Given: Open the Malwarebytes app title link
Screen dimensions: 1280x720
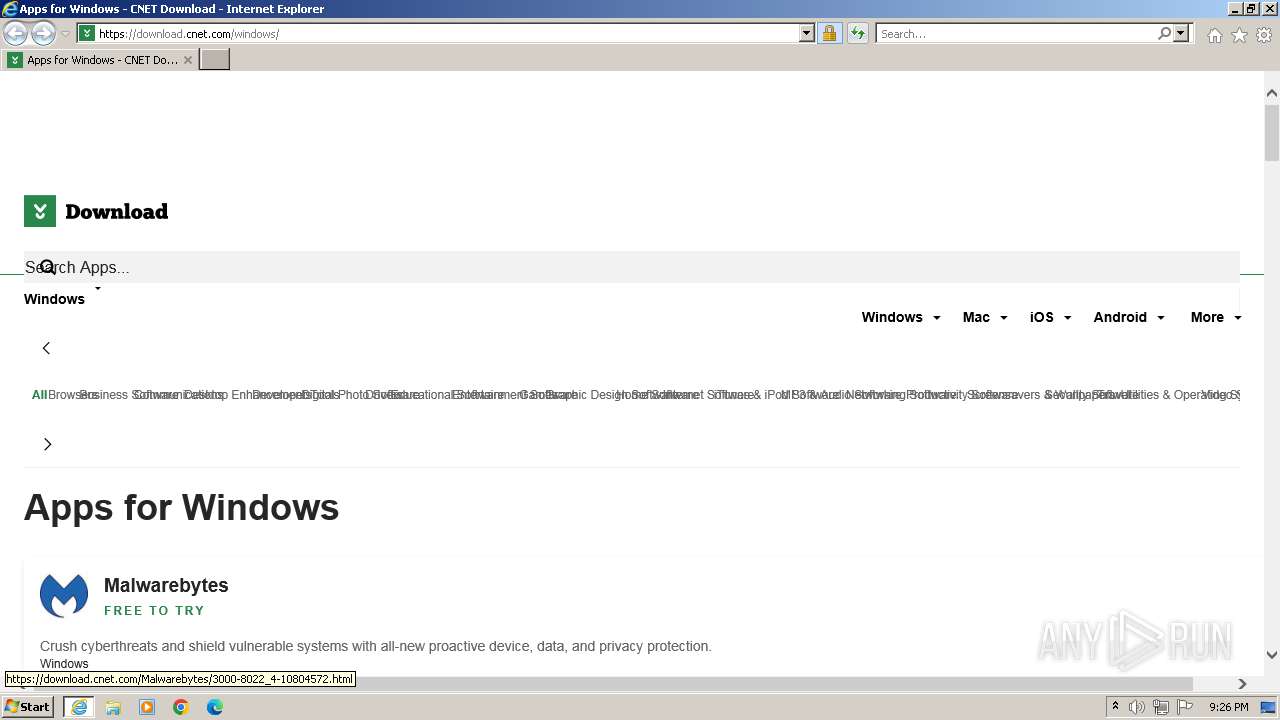Looking at the screenshot, I should (x=166, y=585).
